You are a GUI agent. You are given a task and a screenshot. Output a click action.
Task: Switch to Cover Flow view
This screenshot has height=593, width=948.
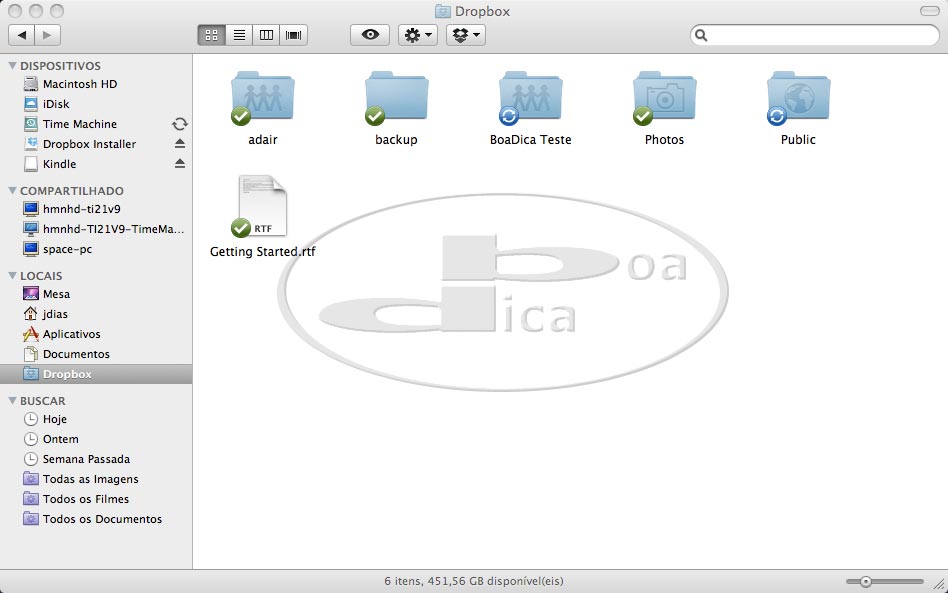tap(293, 35)
